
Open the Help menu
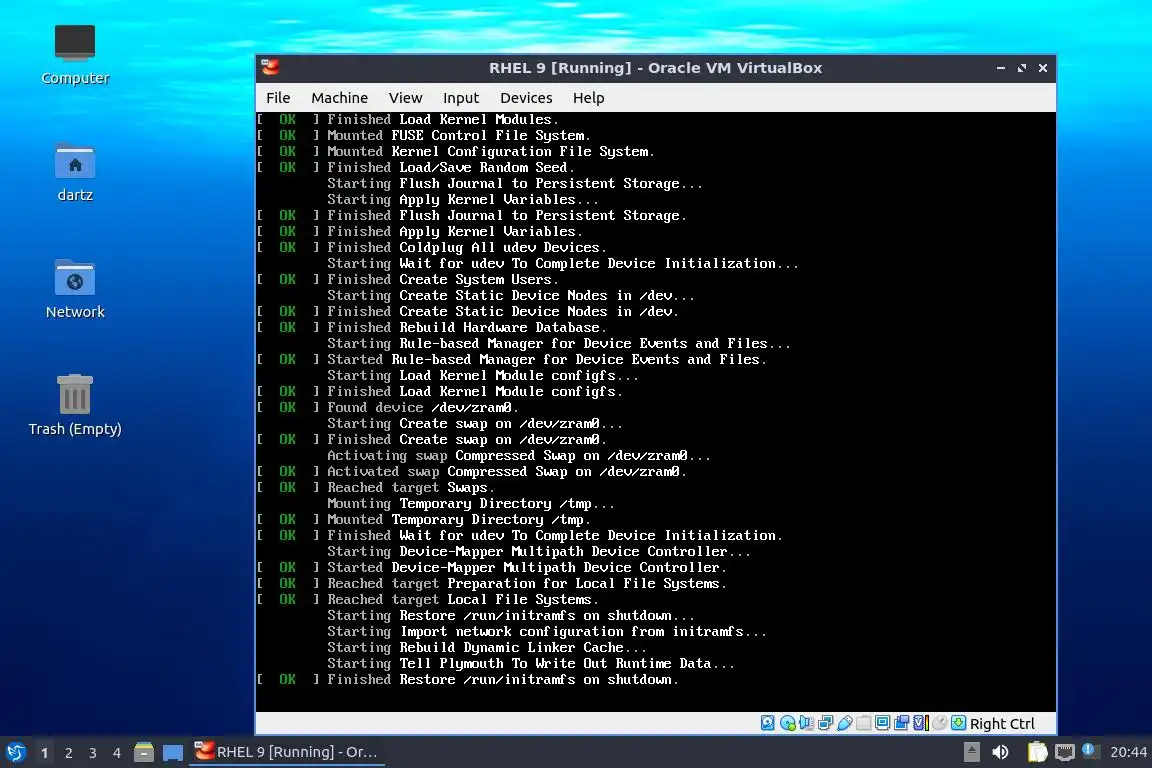588,98
